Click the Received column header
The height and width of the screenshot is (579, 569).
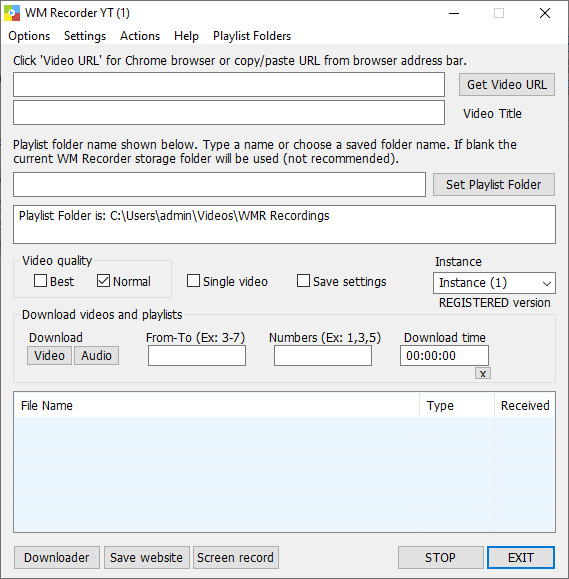click(x=525, y=405)
